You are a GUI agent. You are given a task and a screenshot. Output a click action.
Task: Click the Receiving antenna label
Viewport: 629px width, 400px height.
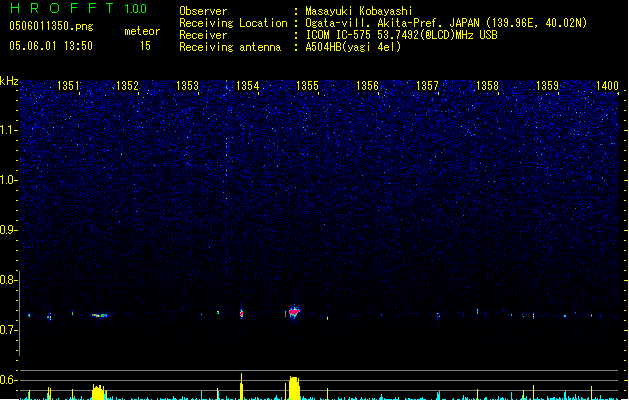click(230, 47)
